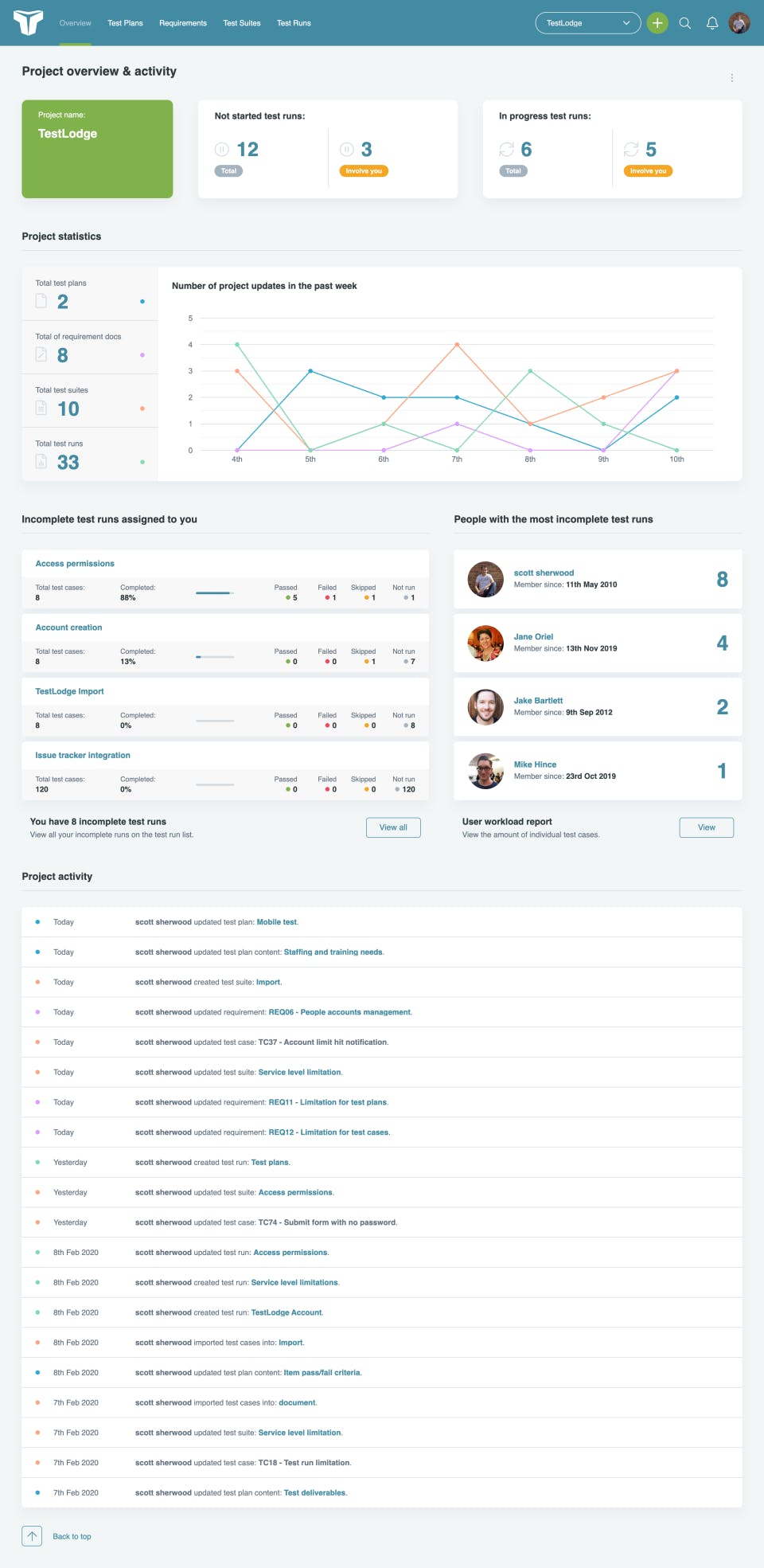Switch to the Test Plans tab
Viewport: 764px width, 1568px height.
coord(126,23)
